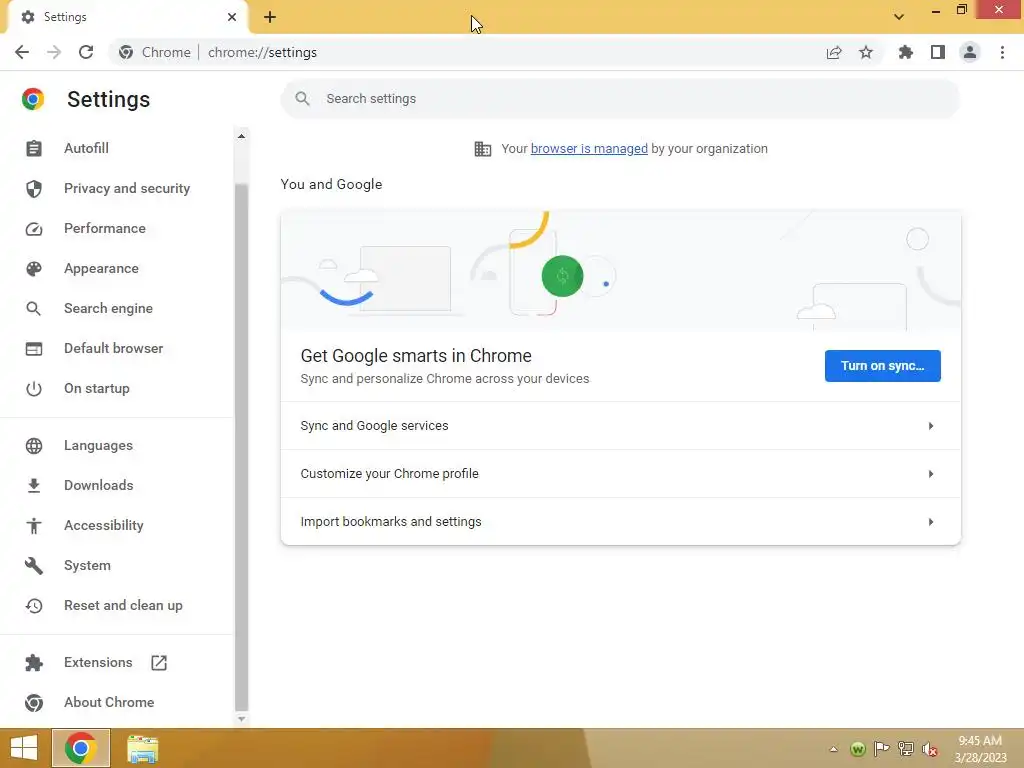This screenshot has width=1024, height=768.
Task: Click the On startup power icon
Action: pos(34,389)
